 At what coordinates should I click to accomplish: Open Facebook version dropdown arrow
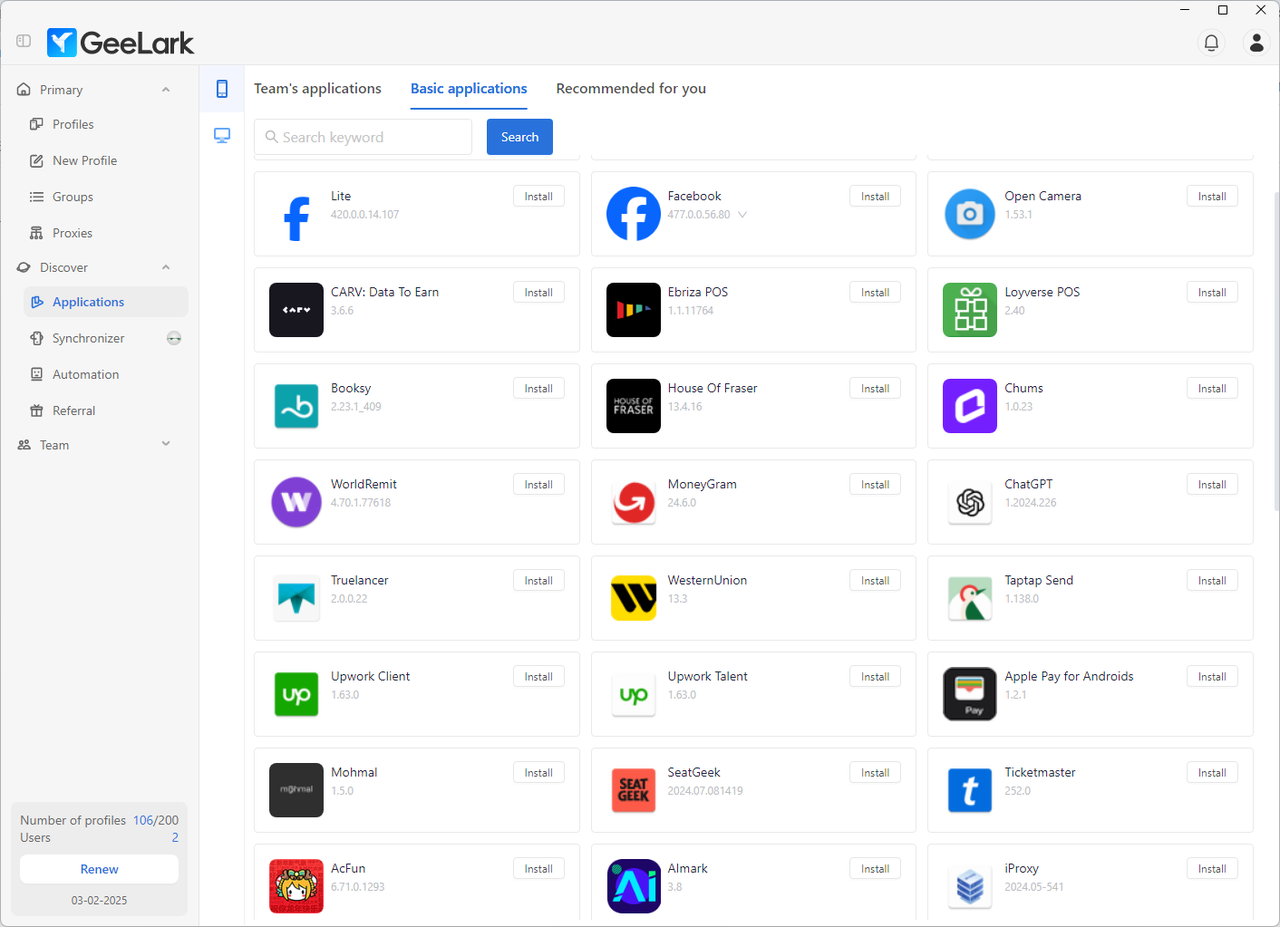click(742, 215)
